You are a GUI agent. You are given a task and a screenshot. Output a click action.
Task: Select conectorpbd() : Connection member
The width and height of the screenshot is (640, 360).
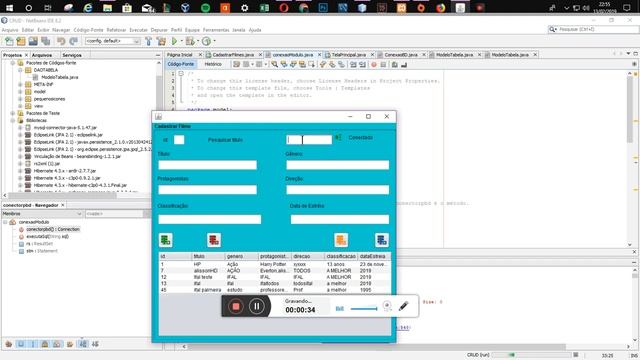53,229
